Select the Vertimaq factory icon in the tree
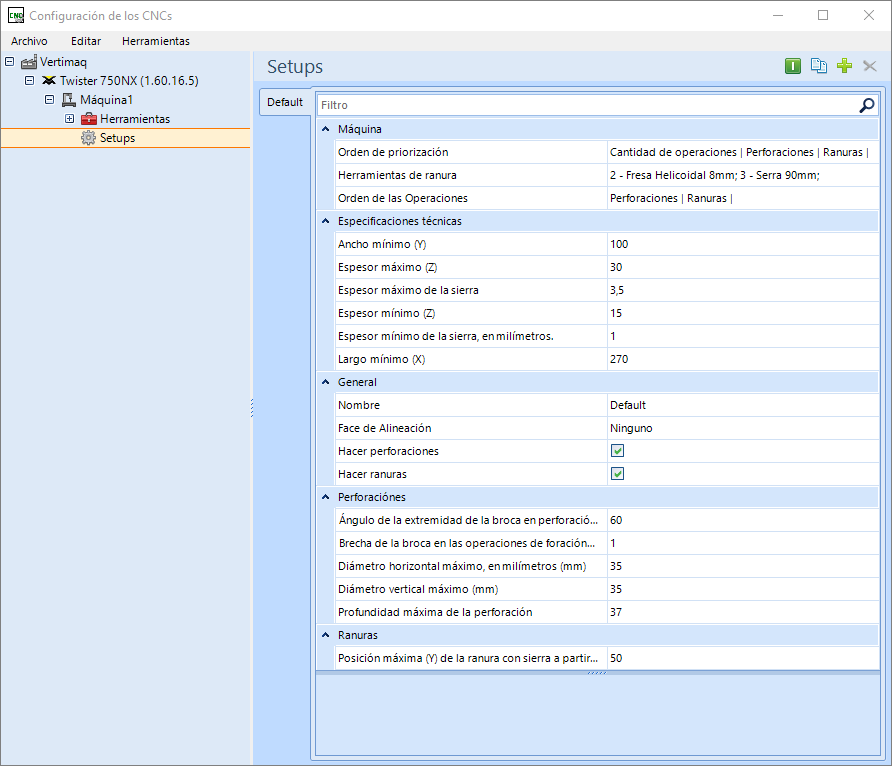Screen dimensions: 892x766 click(29, 61)
